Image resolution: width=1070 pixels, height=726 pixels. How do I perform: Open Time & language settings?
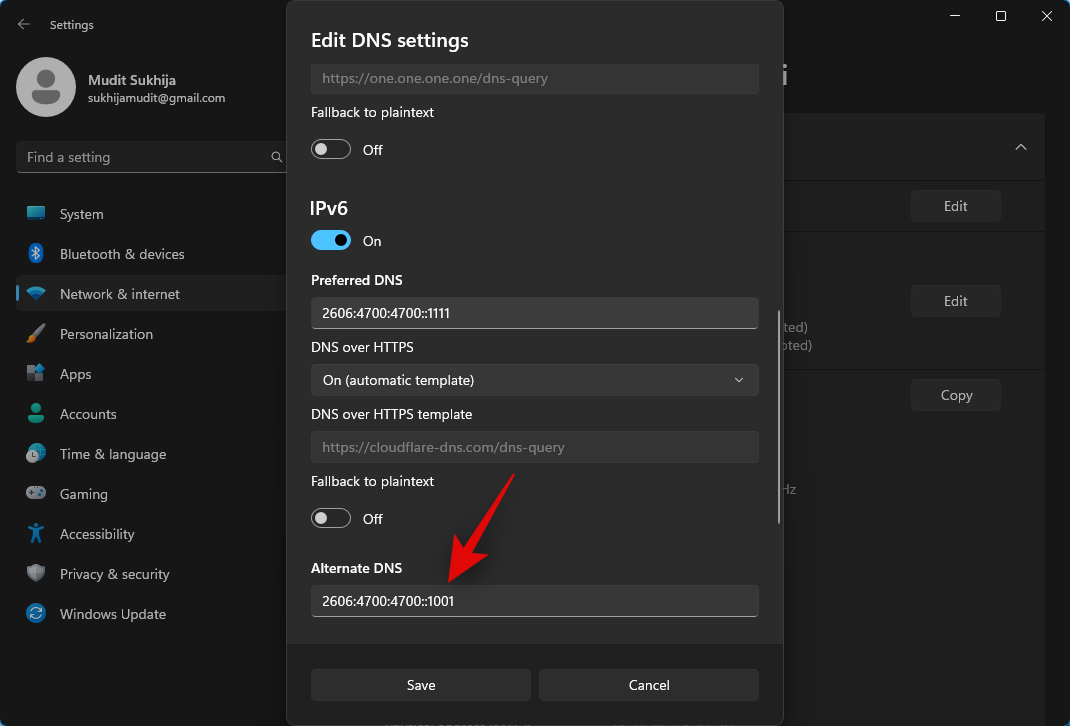point(112,454)
